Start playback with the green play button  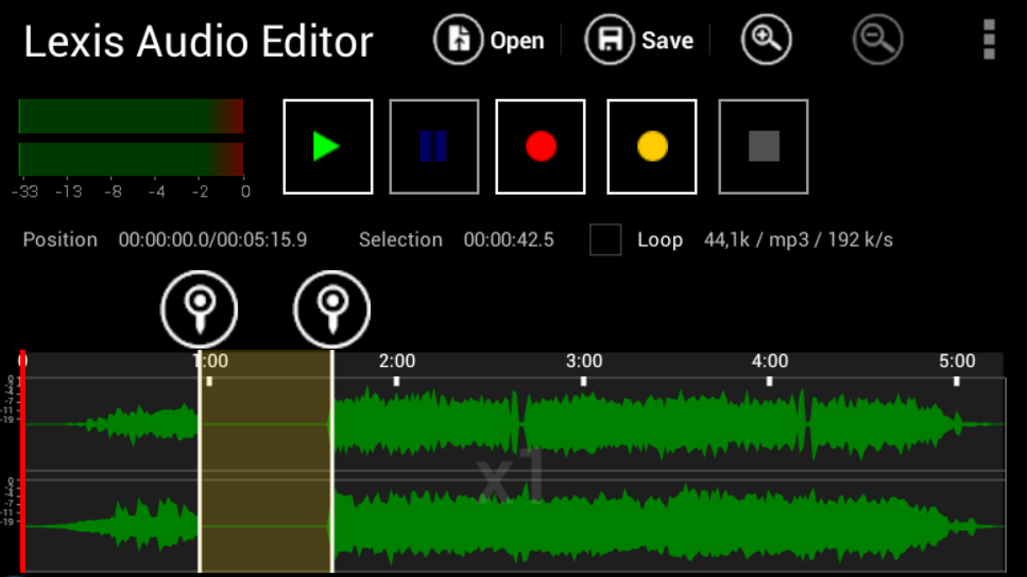328,147
